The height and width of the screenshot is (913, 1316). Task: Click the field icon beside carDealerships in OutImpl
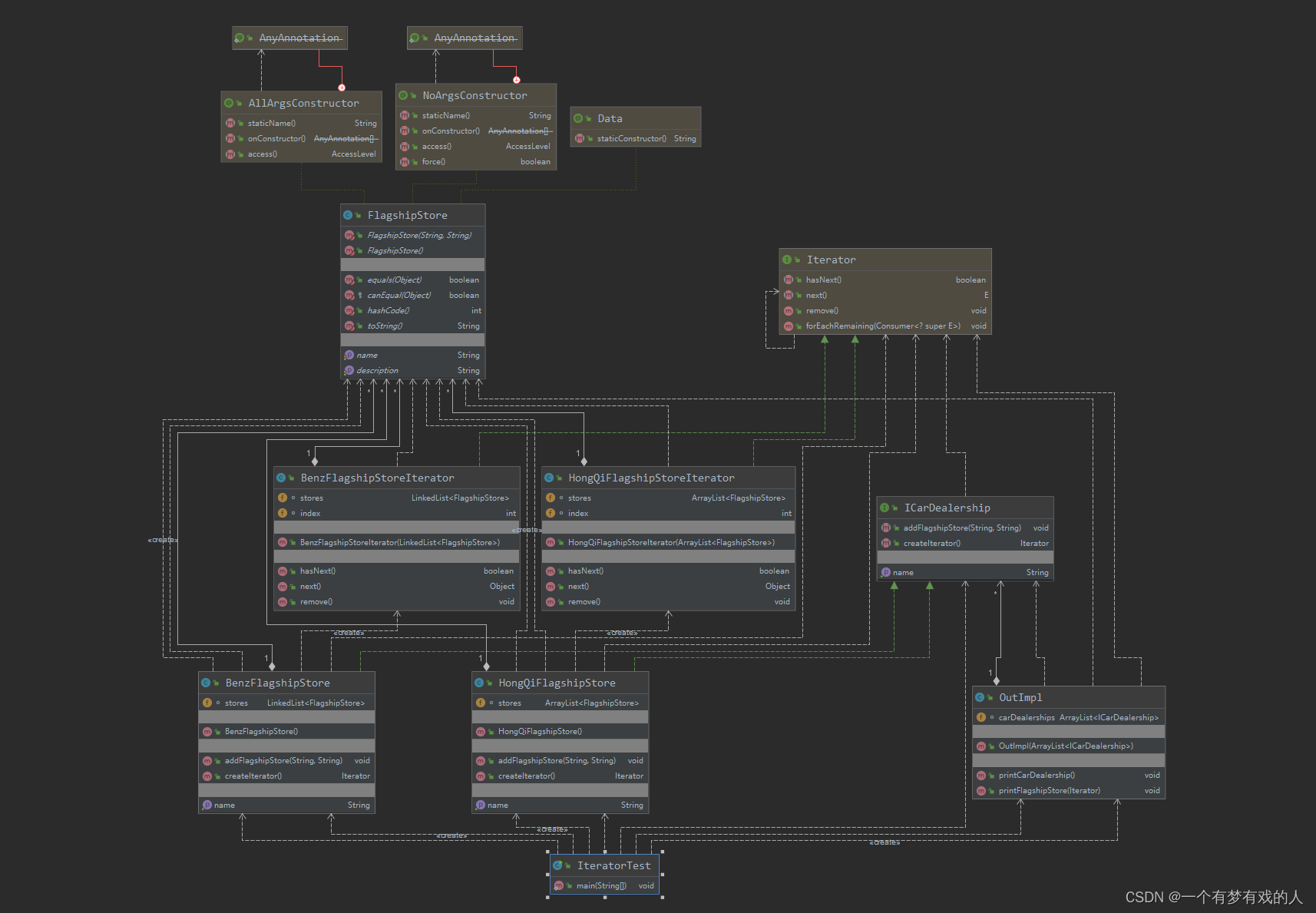click(980, 717)
